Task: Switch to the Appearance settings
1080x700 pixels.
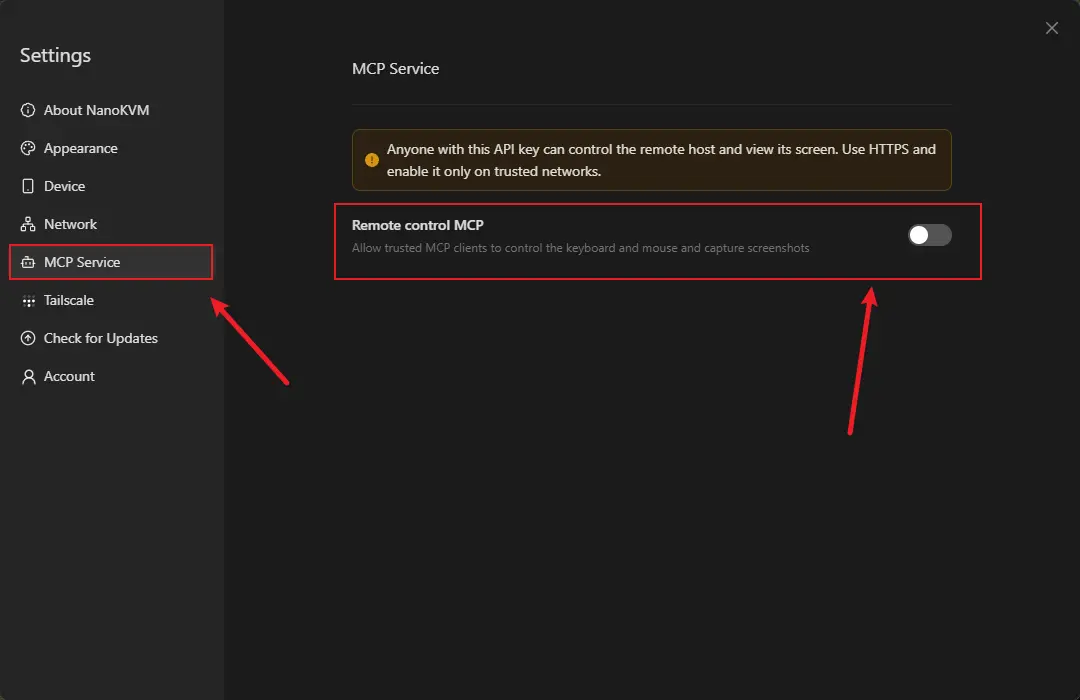Action: pyautogui.click(x=111, y=148)
